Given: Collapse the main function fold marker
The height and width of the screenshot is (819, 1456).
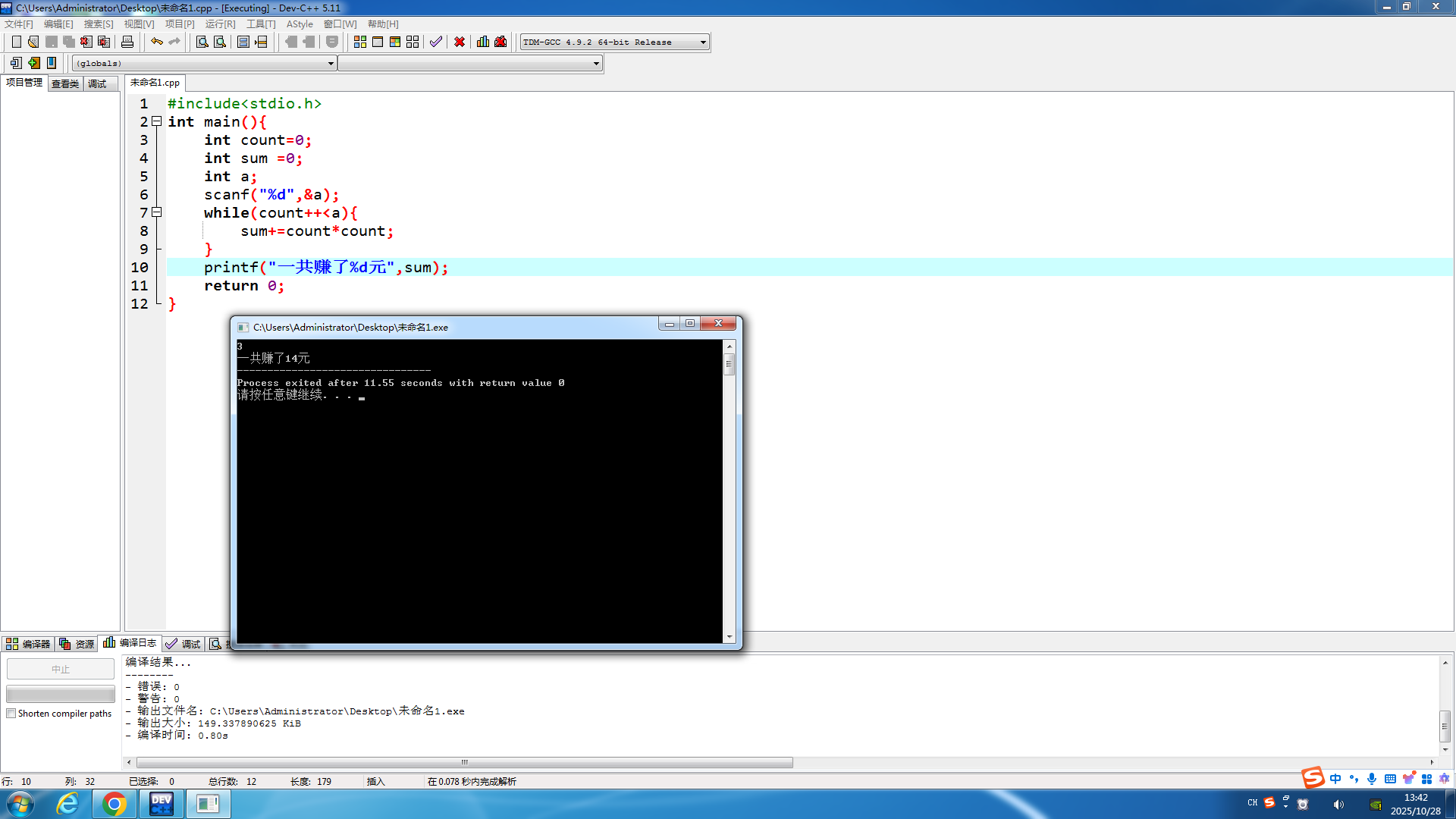Looking at the screenshot, I should coord(156,121).
